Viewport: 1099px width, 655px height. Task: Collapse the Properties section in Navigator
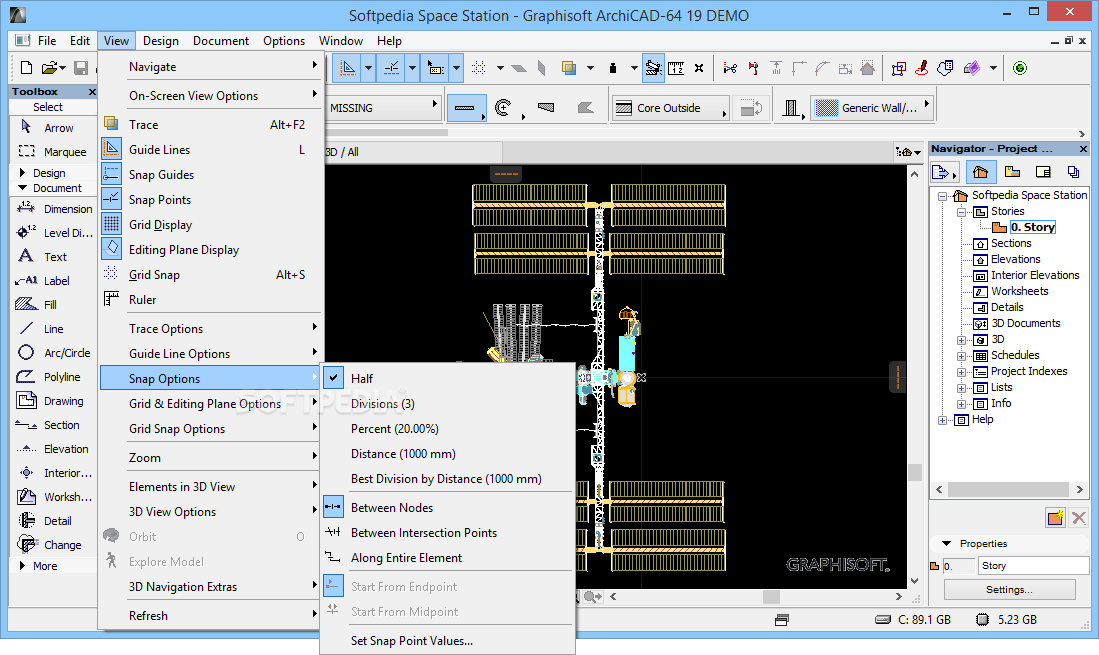coord(946,544)
